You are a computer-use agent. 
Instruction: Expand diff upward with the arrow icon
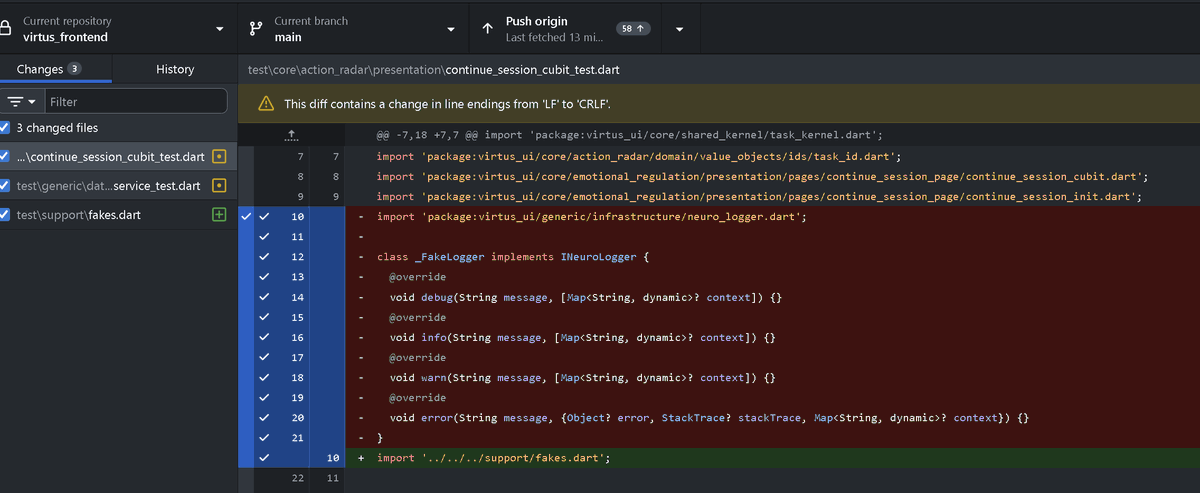point(291,135)
